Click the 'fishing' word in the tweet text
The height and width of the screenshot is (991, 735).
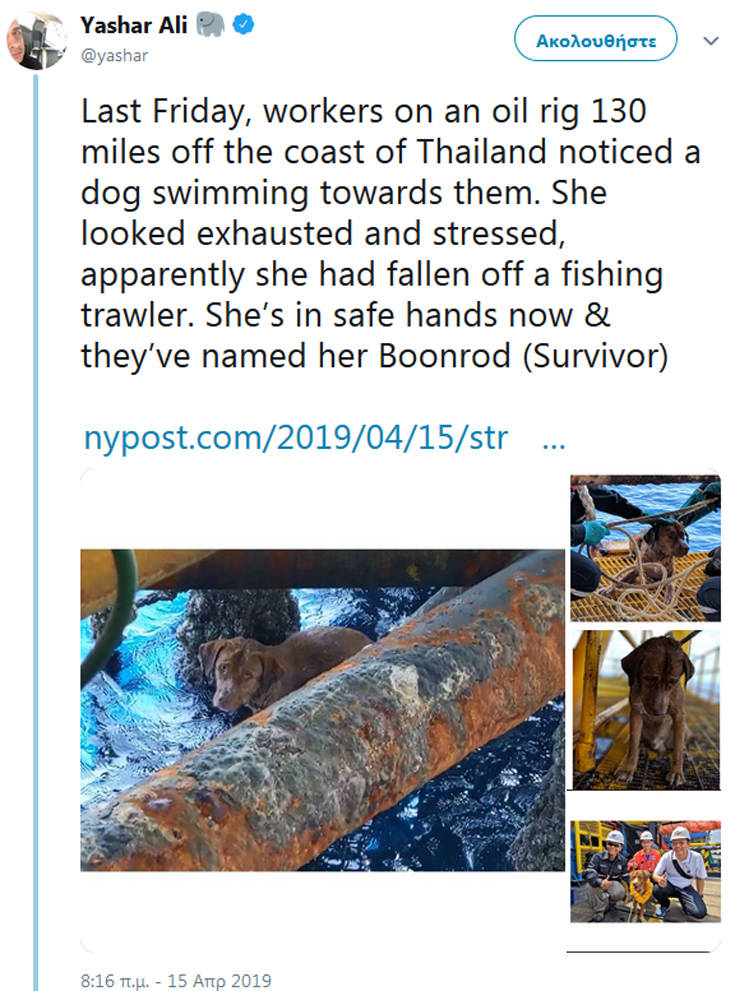pos(612,275)
